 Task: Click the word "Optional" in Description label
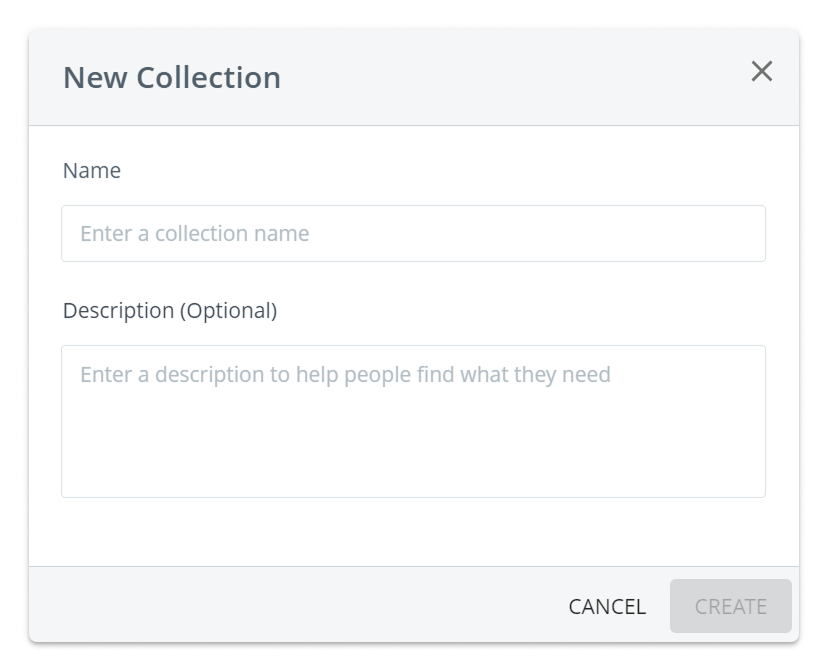pos(228,311)
